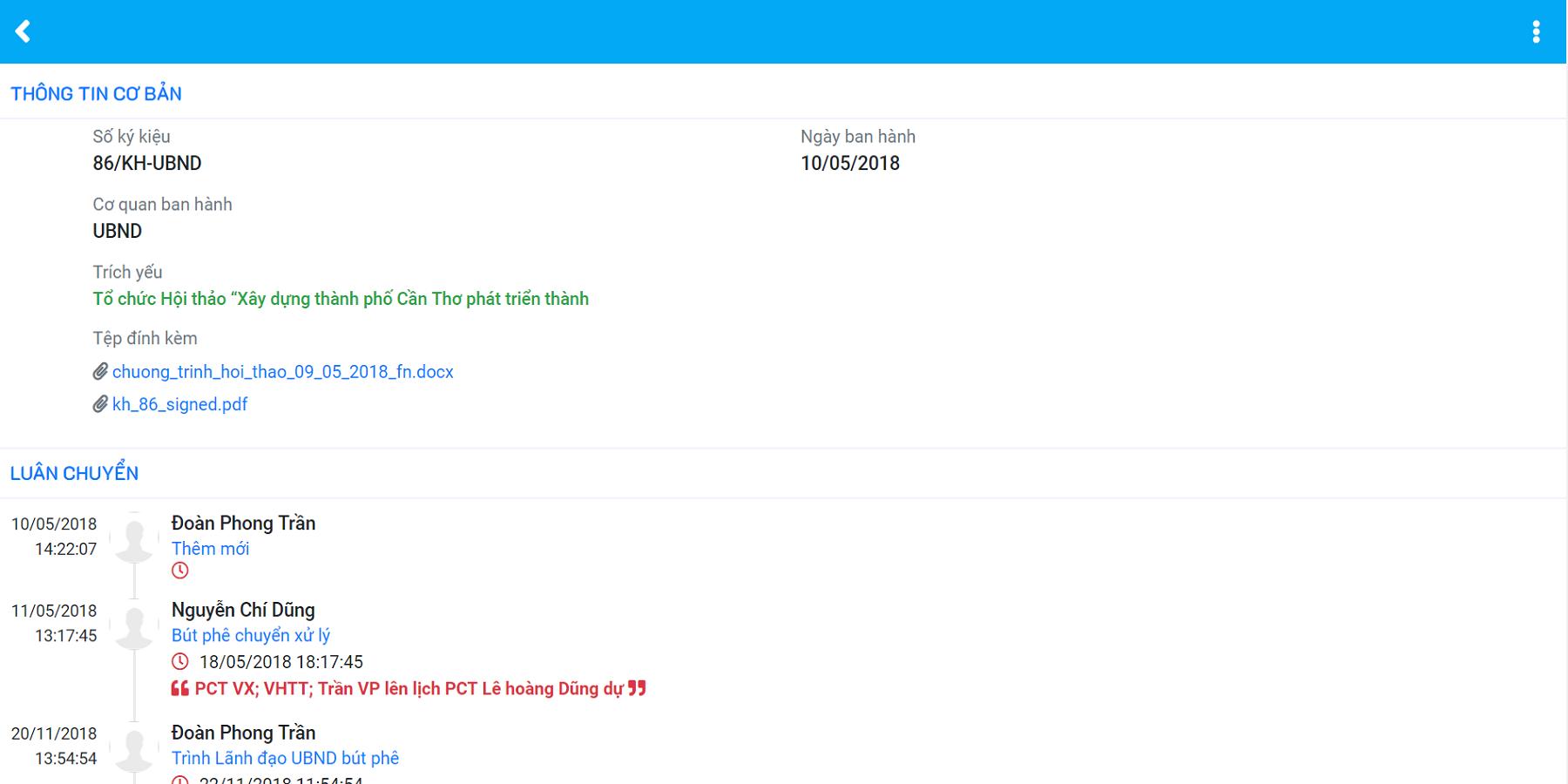Open the three-dot overflow menu
1568x784 pixels.
1536,31
